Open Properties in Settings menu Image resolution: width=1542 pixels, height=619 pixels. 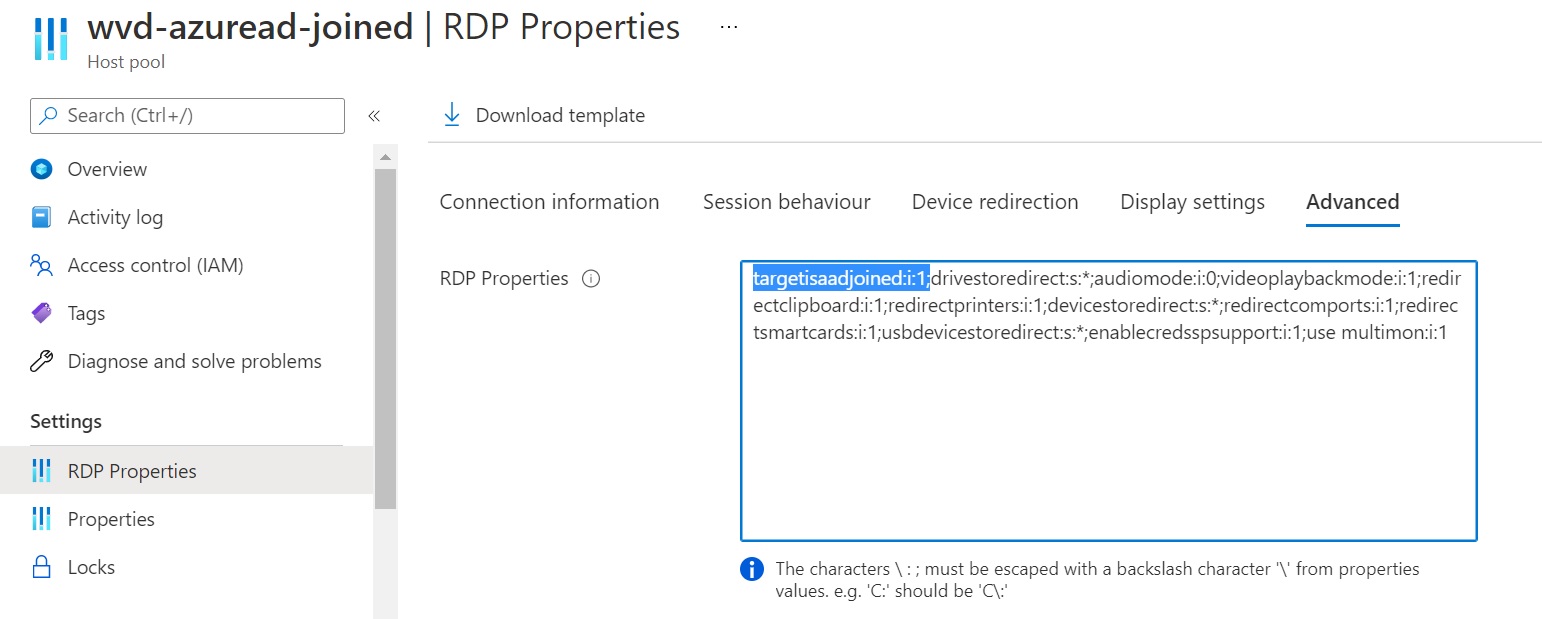pyautogui.click(x=111, y=519)
